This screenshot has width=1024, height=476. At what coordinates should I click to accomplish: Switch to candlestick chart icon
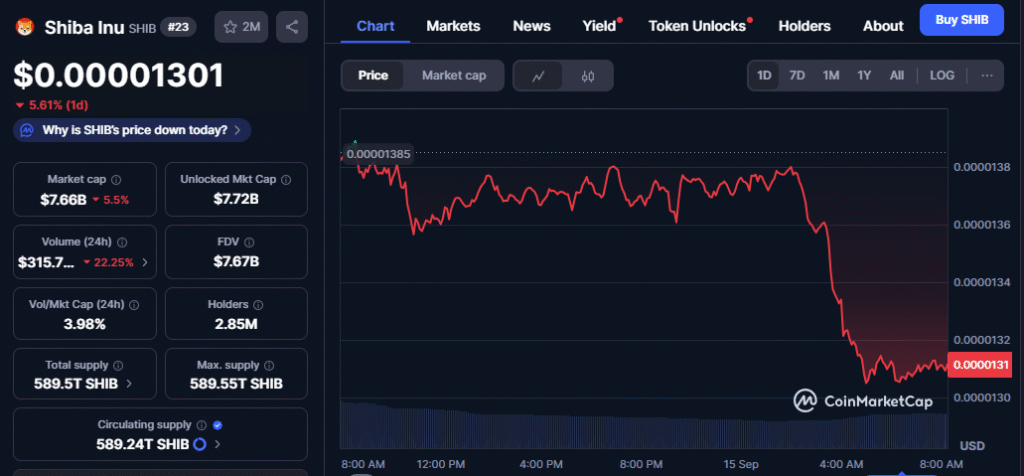point(588,76)
